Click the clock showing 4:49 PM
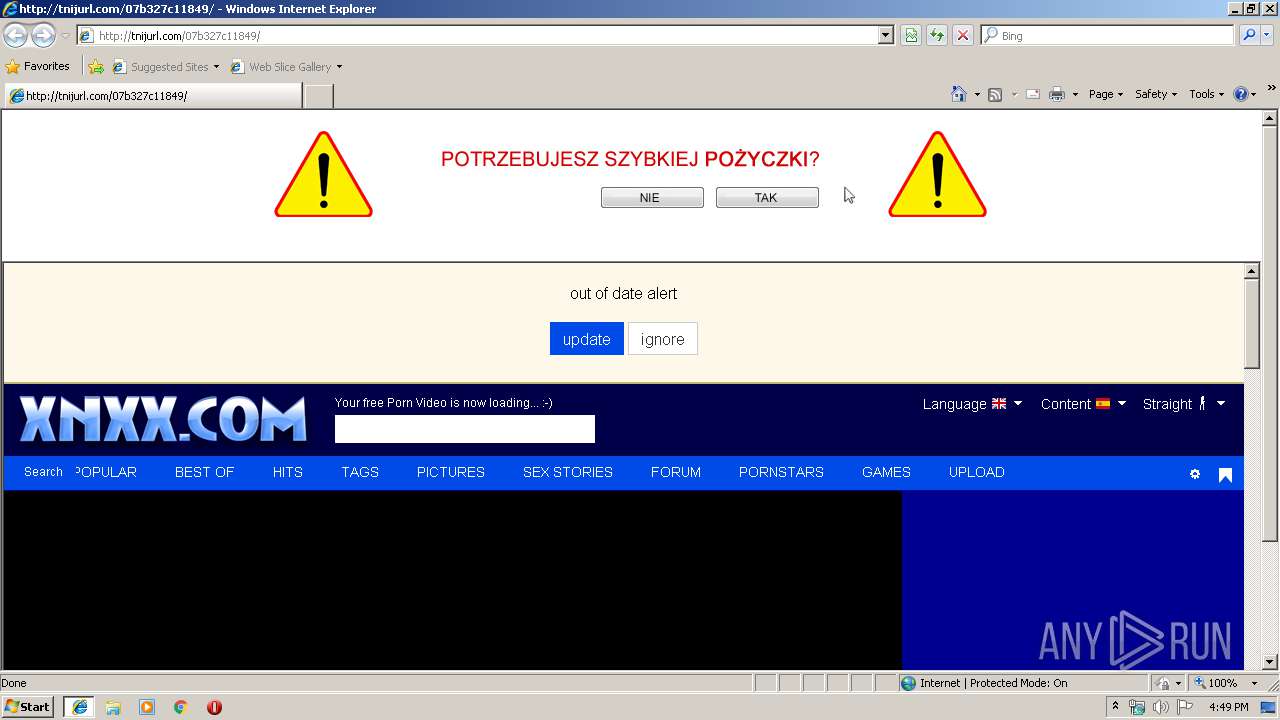Image resolution: width=1280 pixels, height=720 pixels. [1229, 707]
